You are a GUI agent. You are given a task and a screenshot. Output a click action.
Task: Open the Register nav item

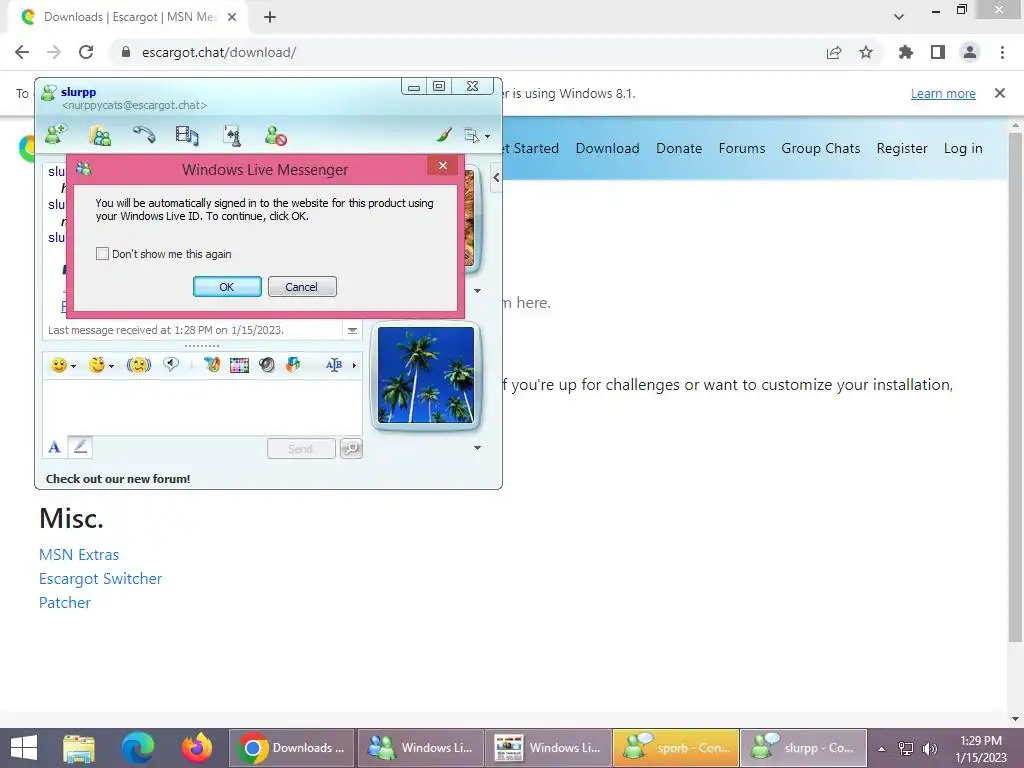pyautogui.click(x=902, y=148)
